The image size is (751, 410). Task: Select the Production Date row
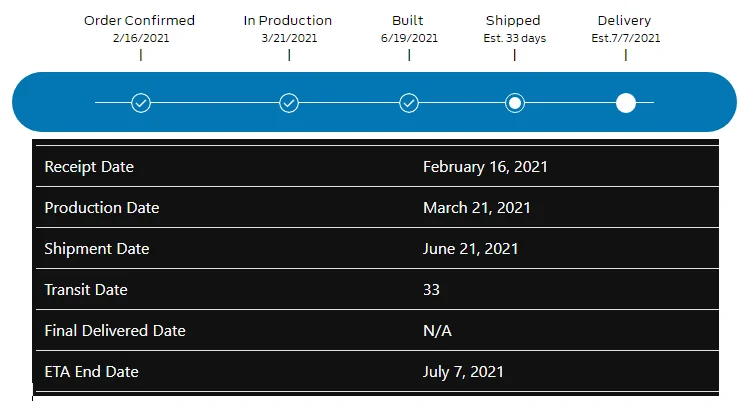click(376, 208)
